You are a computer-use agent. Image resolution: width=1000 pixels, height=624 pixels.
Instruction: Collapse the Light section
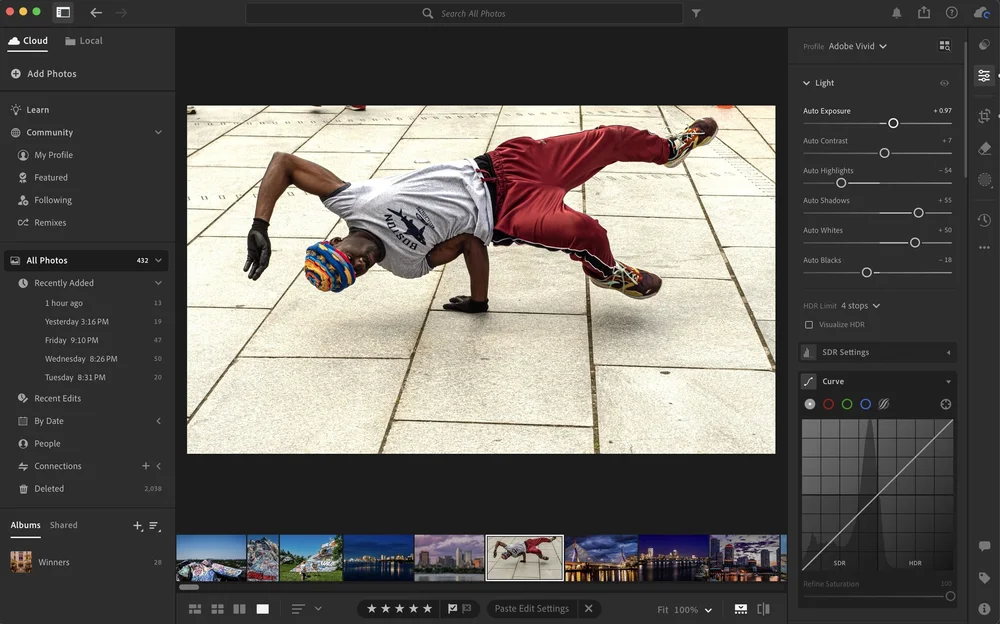click(x=807, y=83)
